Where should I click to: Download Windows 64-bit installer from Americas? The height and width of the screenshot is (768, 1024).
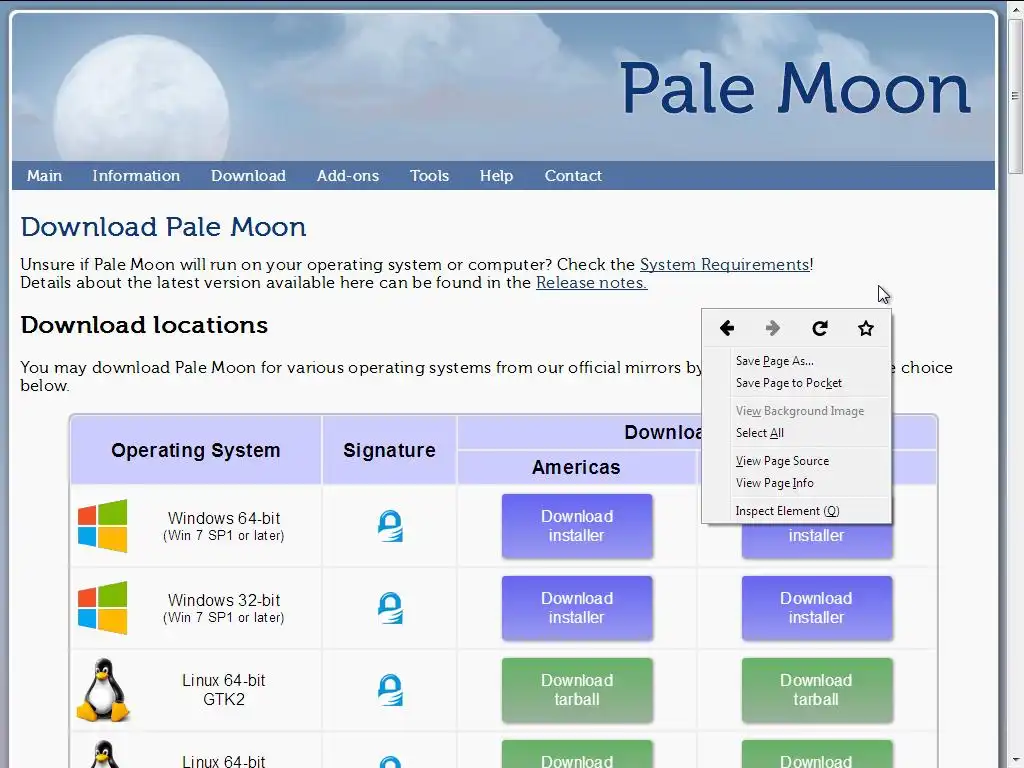[x=577, y=526]
